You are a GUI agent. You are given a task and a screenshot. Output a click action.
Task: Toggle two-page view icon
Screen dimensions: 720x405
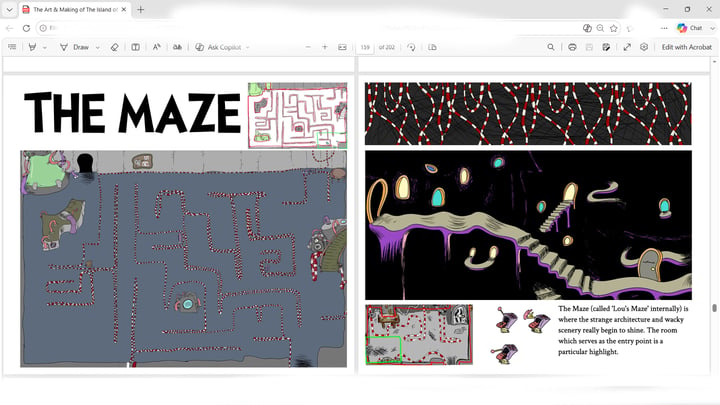coord(432,47)
